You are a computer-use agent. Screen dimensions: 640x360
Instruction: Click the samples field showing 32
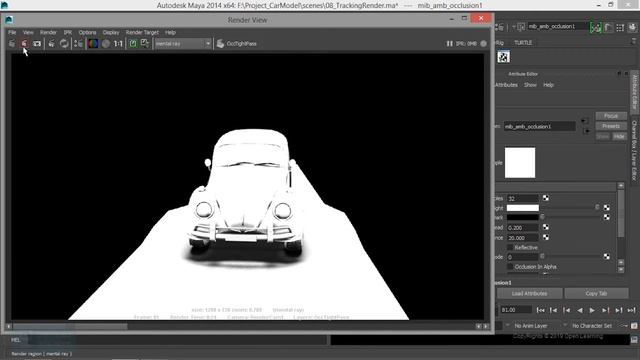(523, 198)
